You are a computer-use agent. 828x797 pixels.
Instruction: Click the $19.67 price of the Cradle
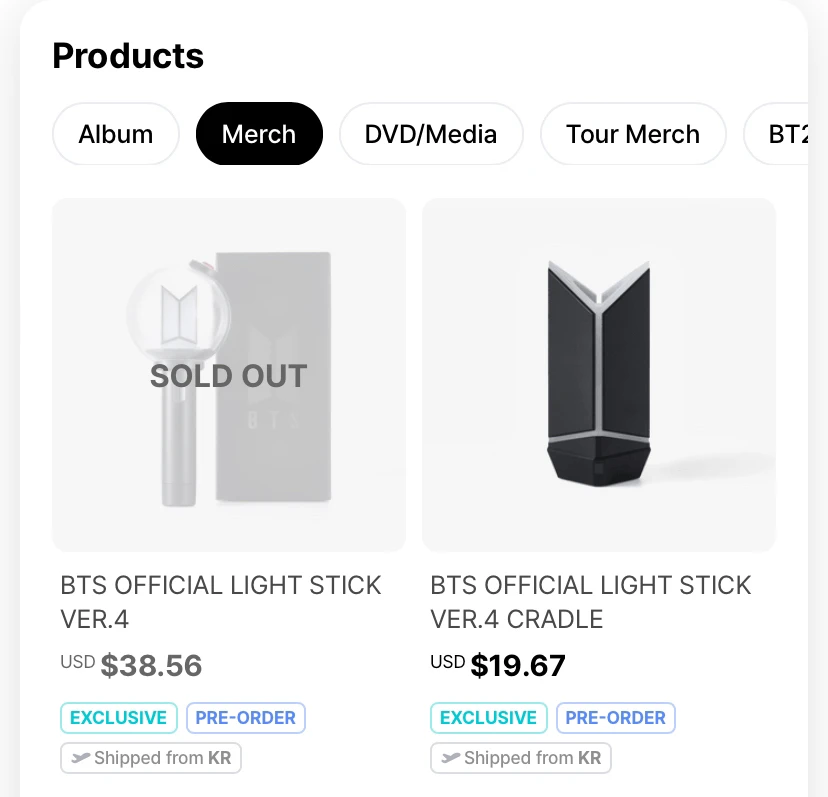518,665
